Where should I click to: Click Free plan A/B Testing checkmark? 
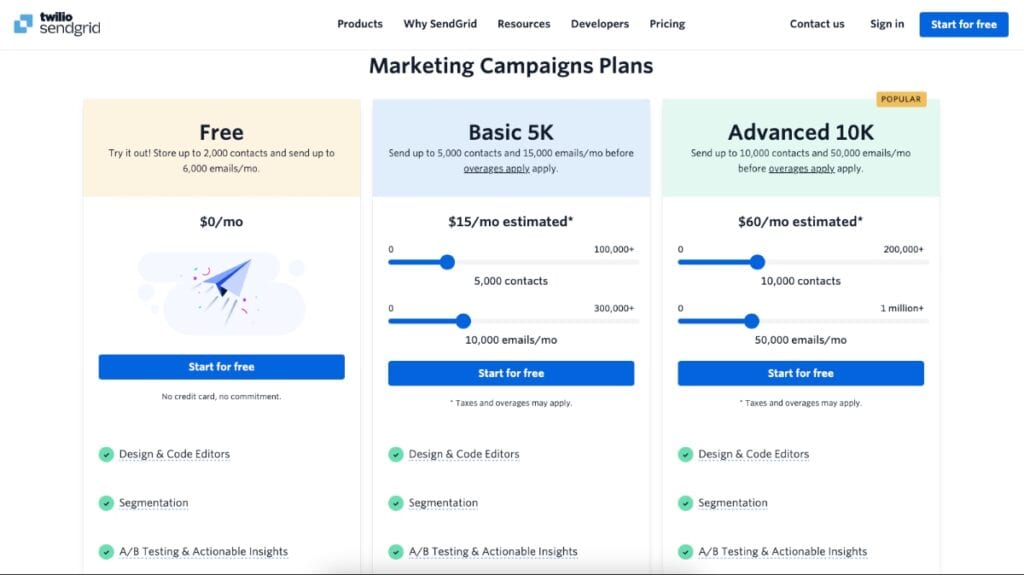click(106, 552)
